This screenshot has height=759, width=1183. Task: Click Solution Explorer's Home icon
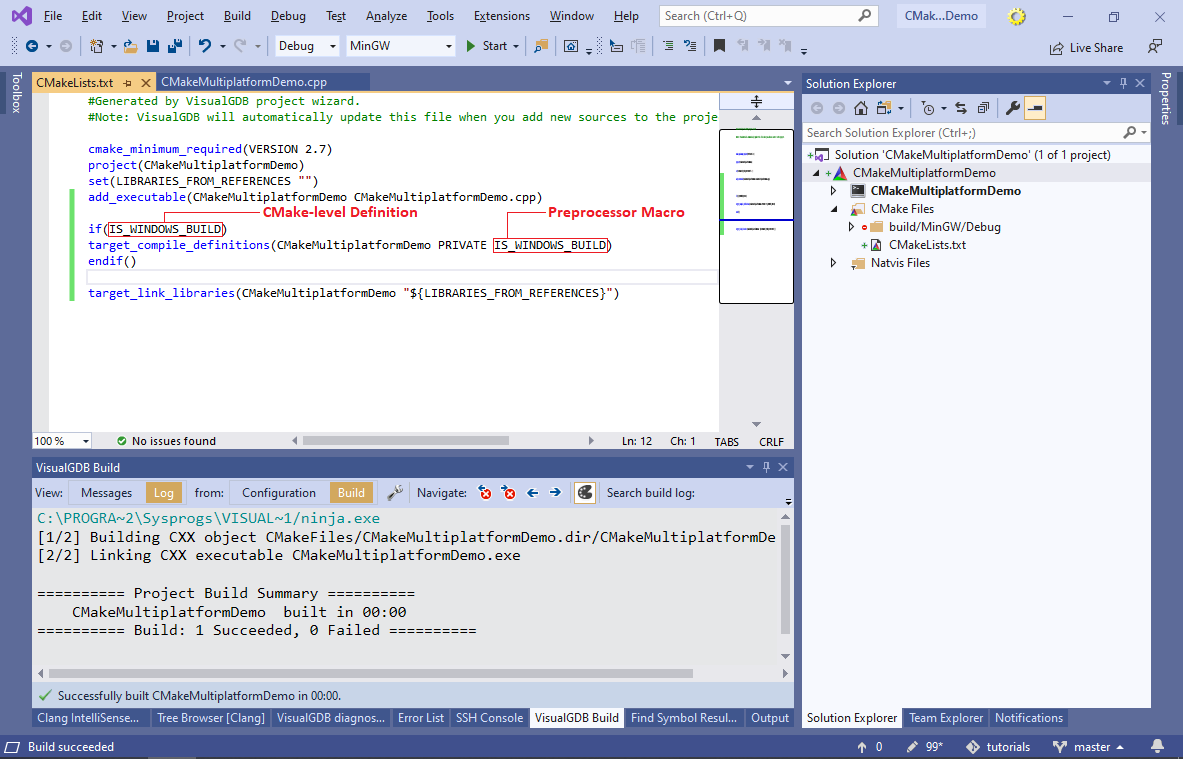click(861, 108)
